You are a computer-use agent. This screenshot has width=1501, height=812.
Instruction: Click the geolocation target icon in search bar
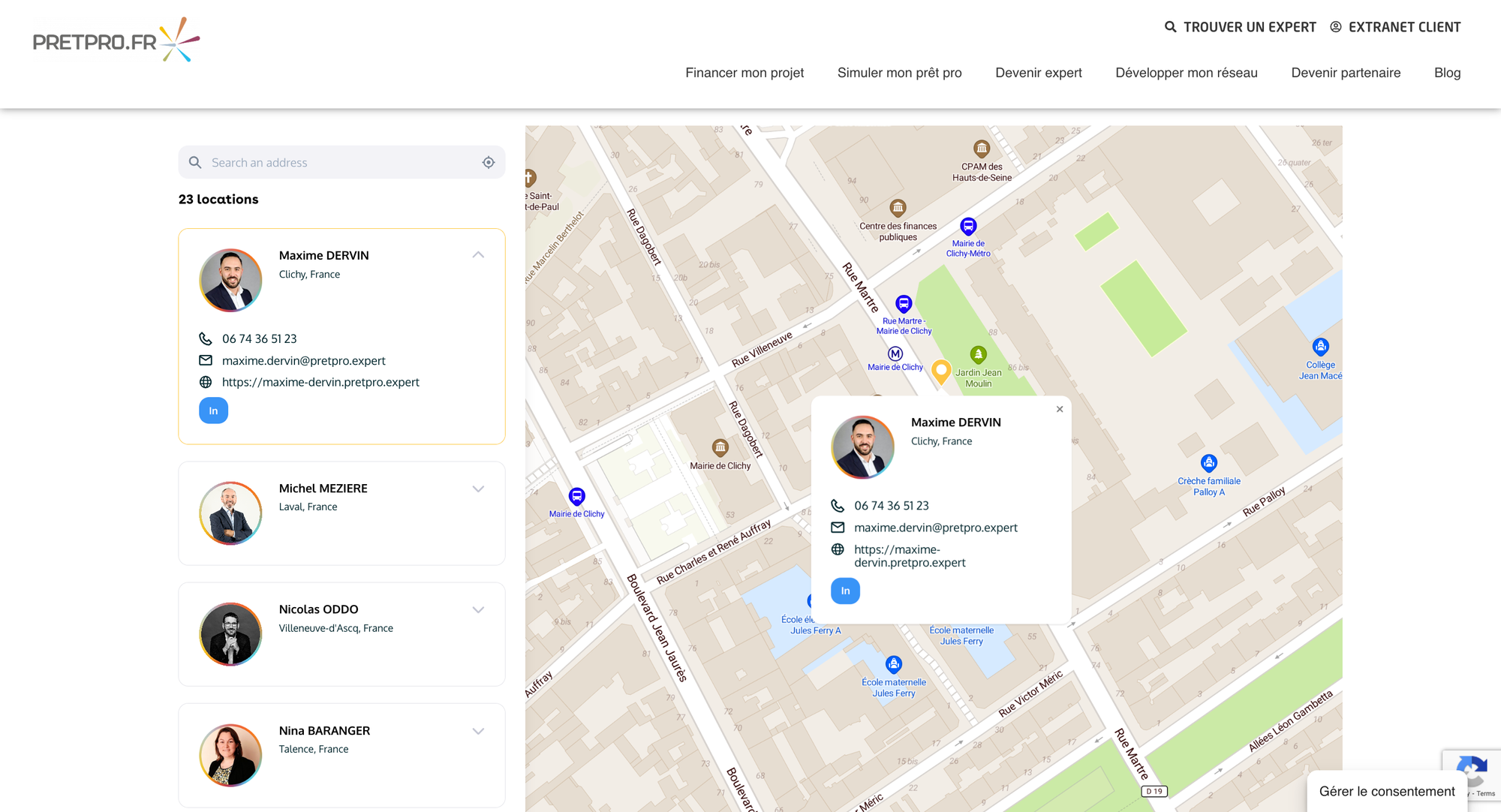489,163
